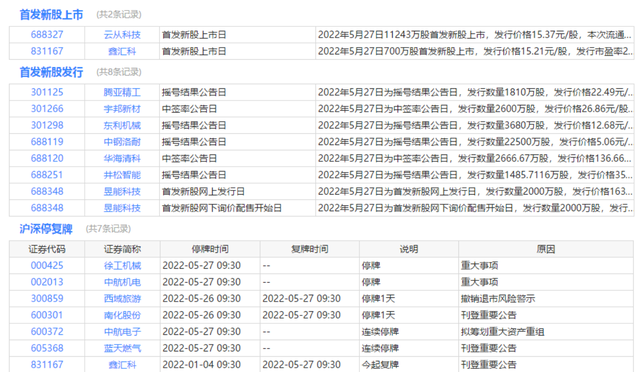Image resolution: width=640 pixels, height=372 pixels.
Task: Click code 831167 in the 首发新股上市 table
Action: click(x=47, y=51)
